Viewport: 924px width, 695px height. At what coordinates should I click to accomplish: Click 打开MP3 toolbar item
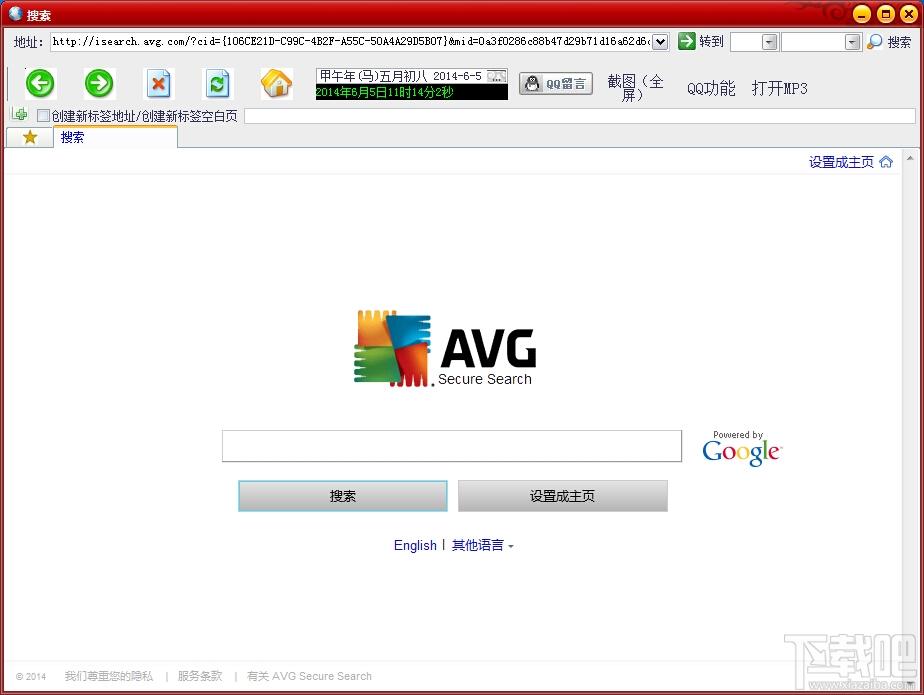pyautogui.click(x=780, y=88)
